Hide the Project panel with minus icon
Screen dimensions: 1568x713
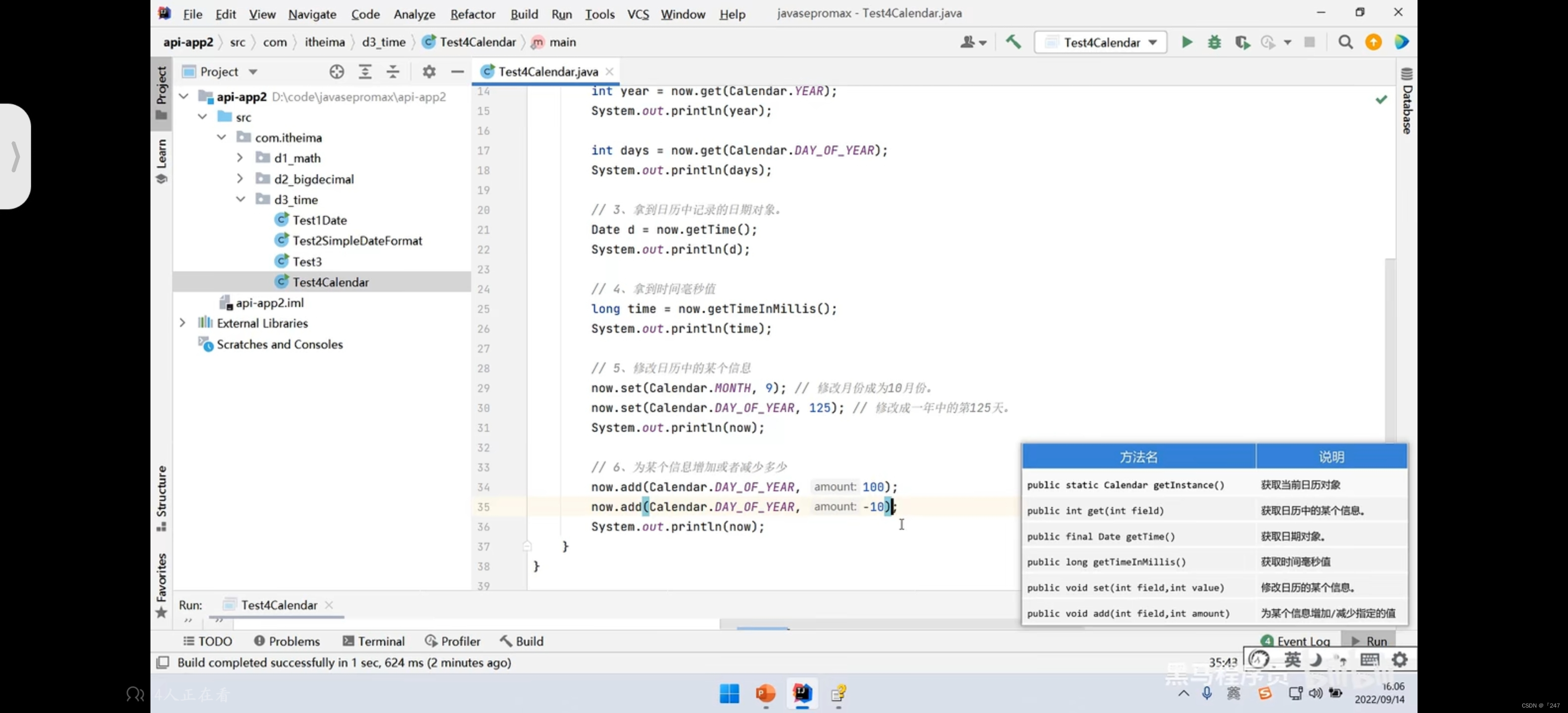457,71
